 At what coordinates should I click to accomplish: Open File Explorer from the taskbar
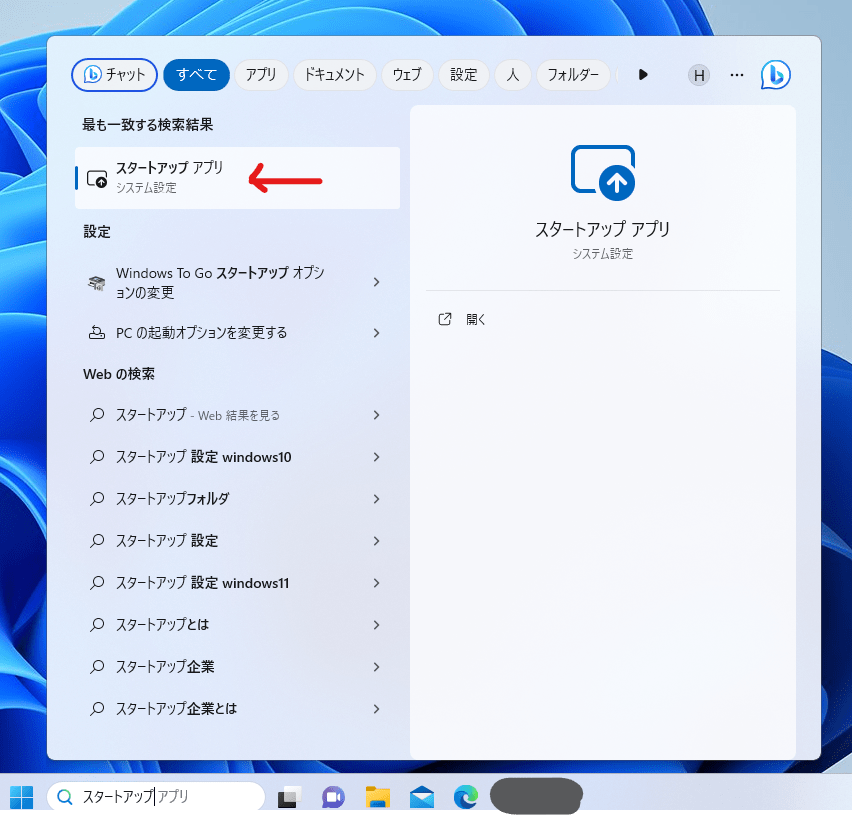tap(378, 797)
